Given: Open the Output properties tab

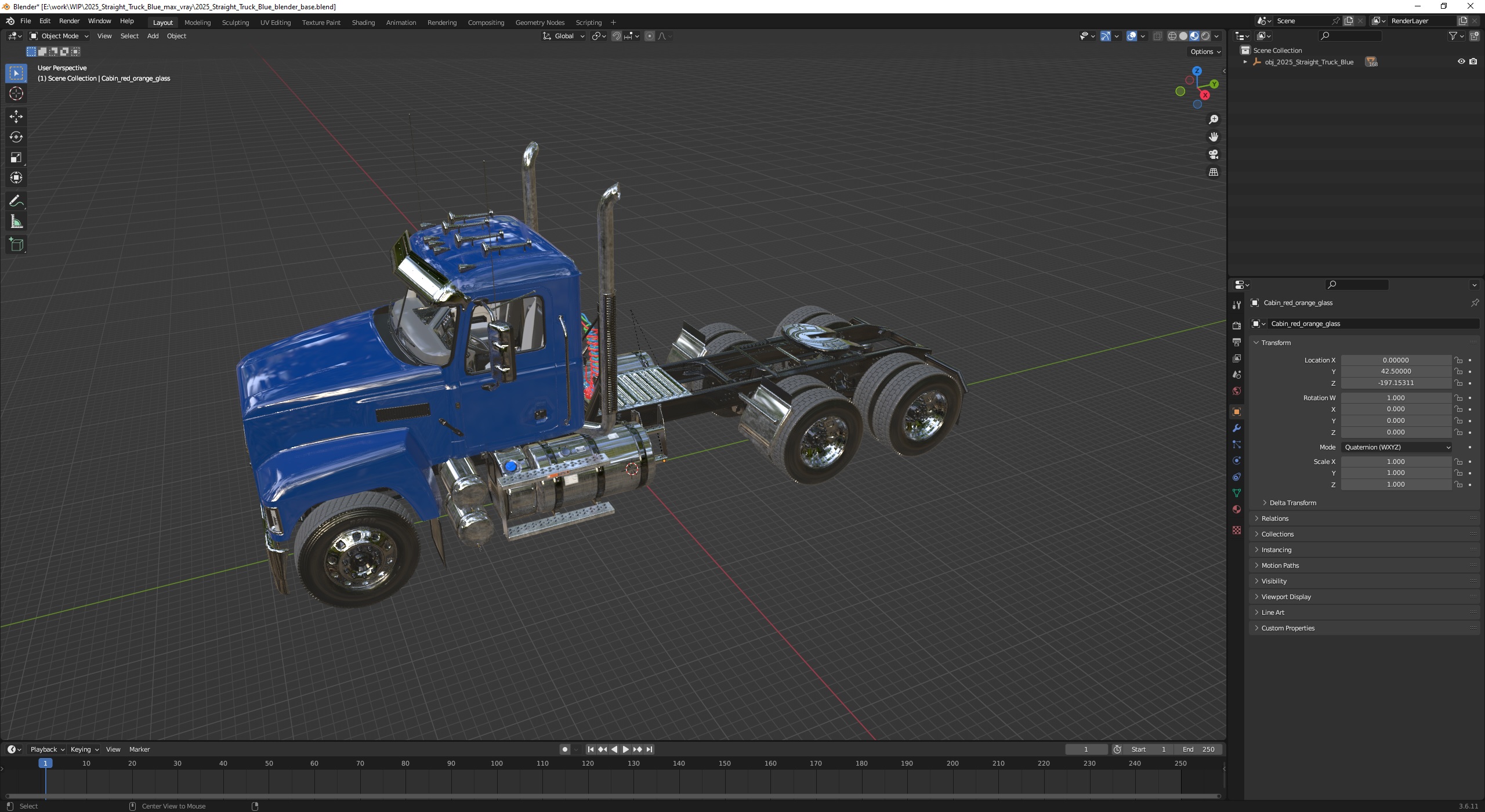Looking at the screenshot, I should (x=1237, y=342).
